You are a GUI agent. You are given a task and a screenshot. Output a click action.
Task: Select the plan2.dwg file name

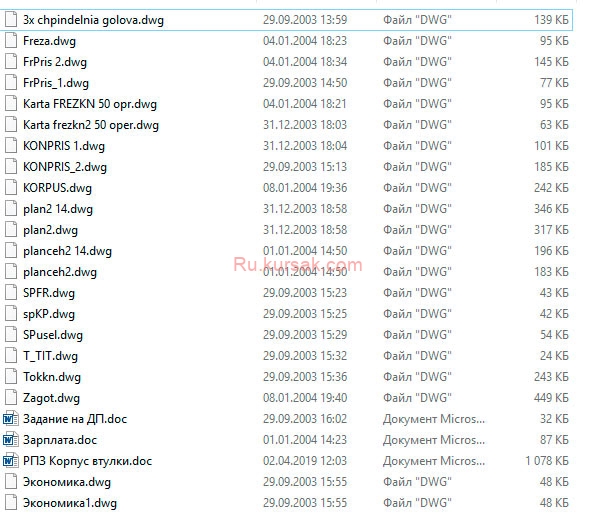(50, 230)
